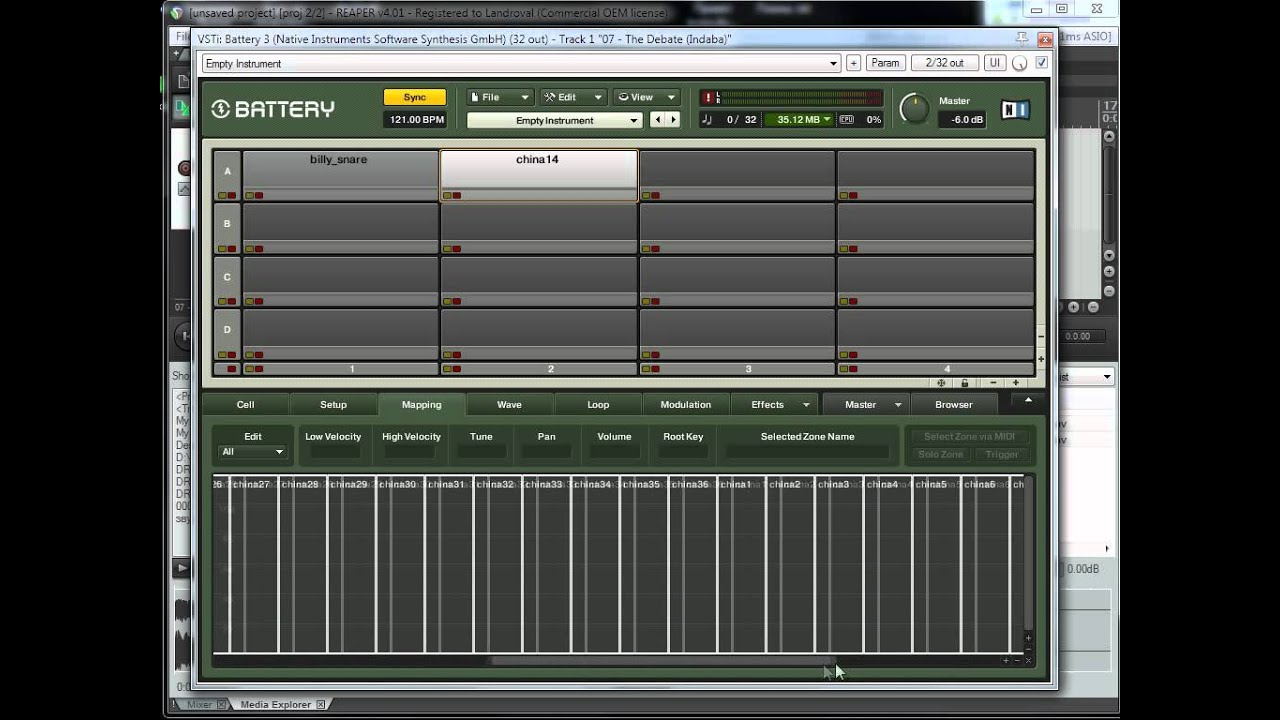Click the Native Instruments NI logo

click(x=1015, y=109)
